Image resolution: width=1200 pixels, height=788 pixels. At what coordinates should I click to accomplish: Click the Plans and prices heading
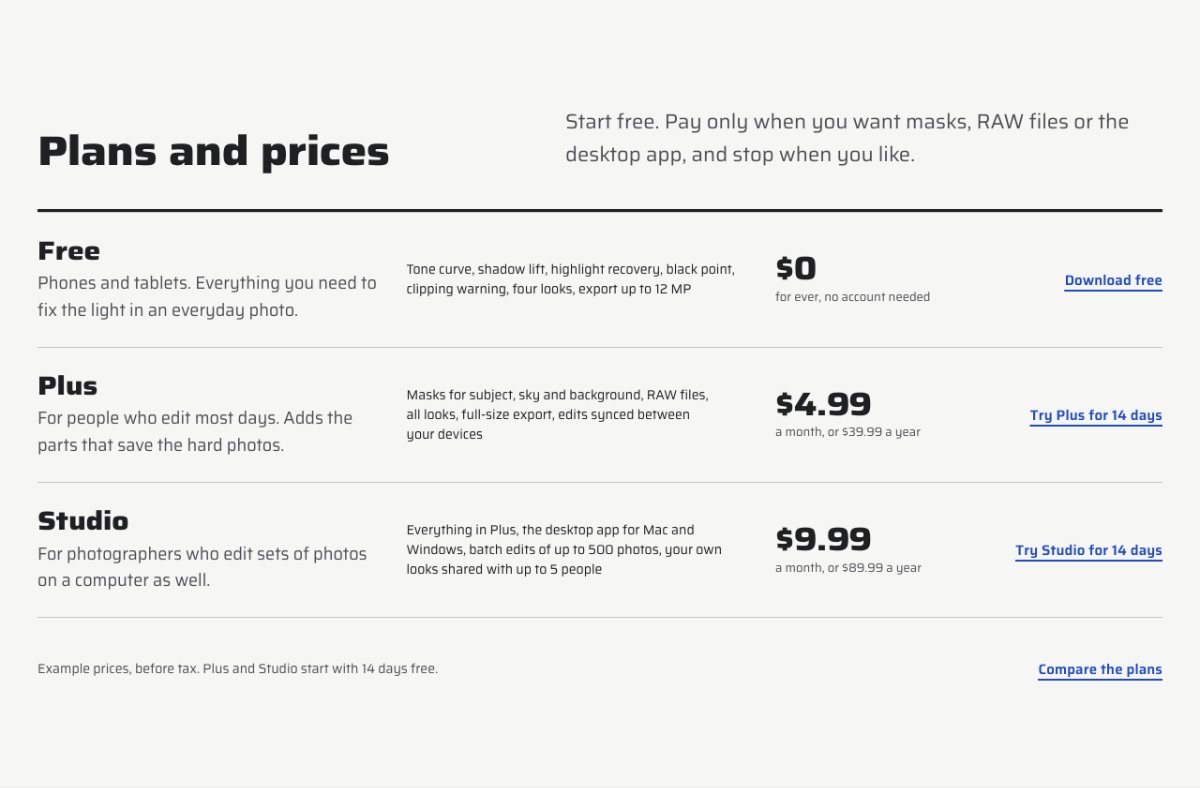point(213,152)
